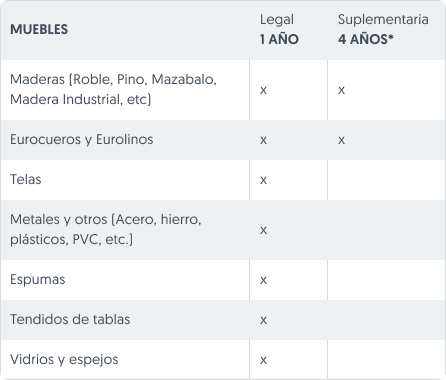This screenshot has height=380, width=446.
Task: Click the Legal x mark for Espumas
Action: tap(263, 280)
